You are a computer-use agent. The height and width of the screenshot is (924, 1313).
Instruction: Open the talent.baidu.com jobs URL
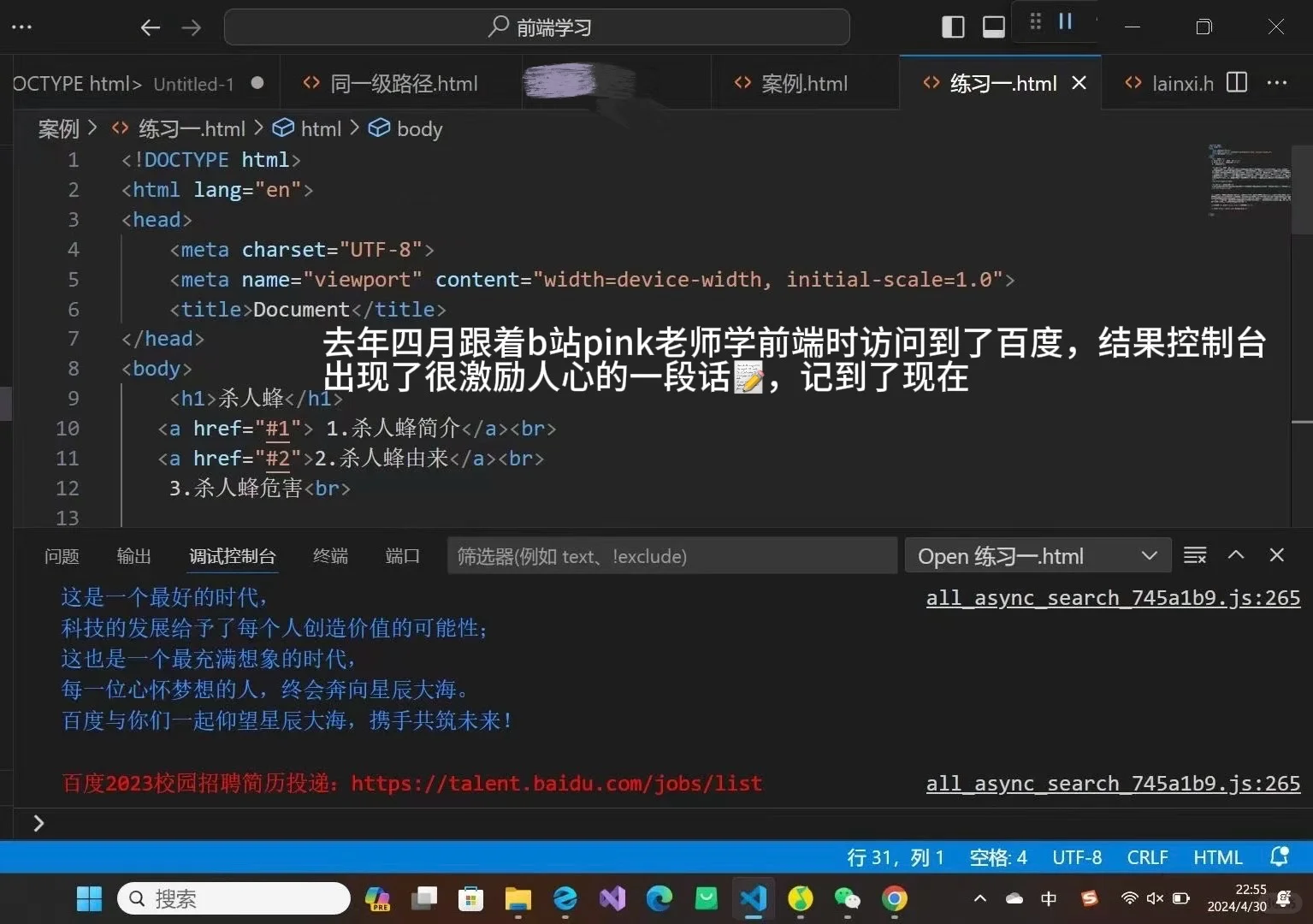click(x=557, y=783)
